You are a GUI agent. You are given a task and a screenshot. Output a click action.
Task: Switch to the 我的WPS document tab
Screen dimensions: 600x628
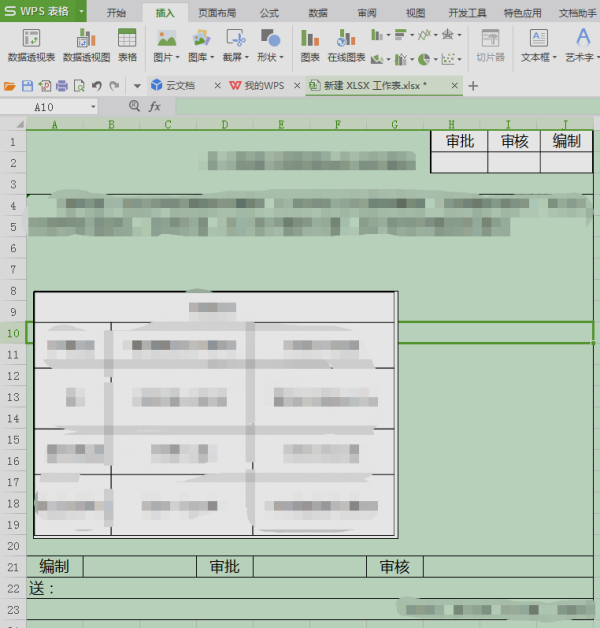[264, 86]
